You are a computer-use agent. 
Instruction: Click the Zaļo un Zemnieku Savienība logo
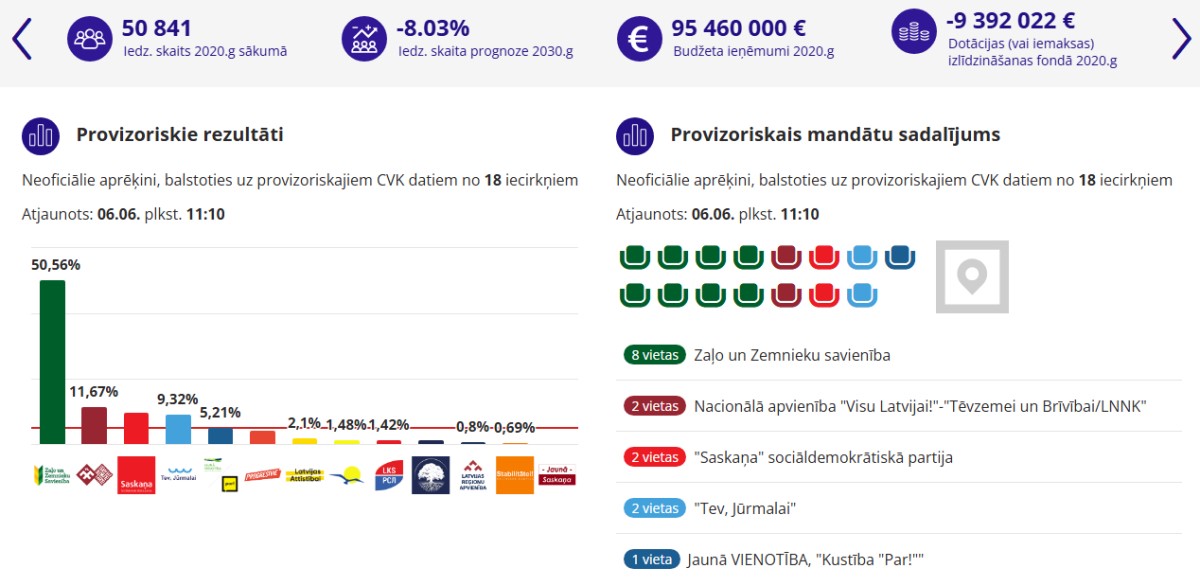pyautogui.click(x=52, y=475)
